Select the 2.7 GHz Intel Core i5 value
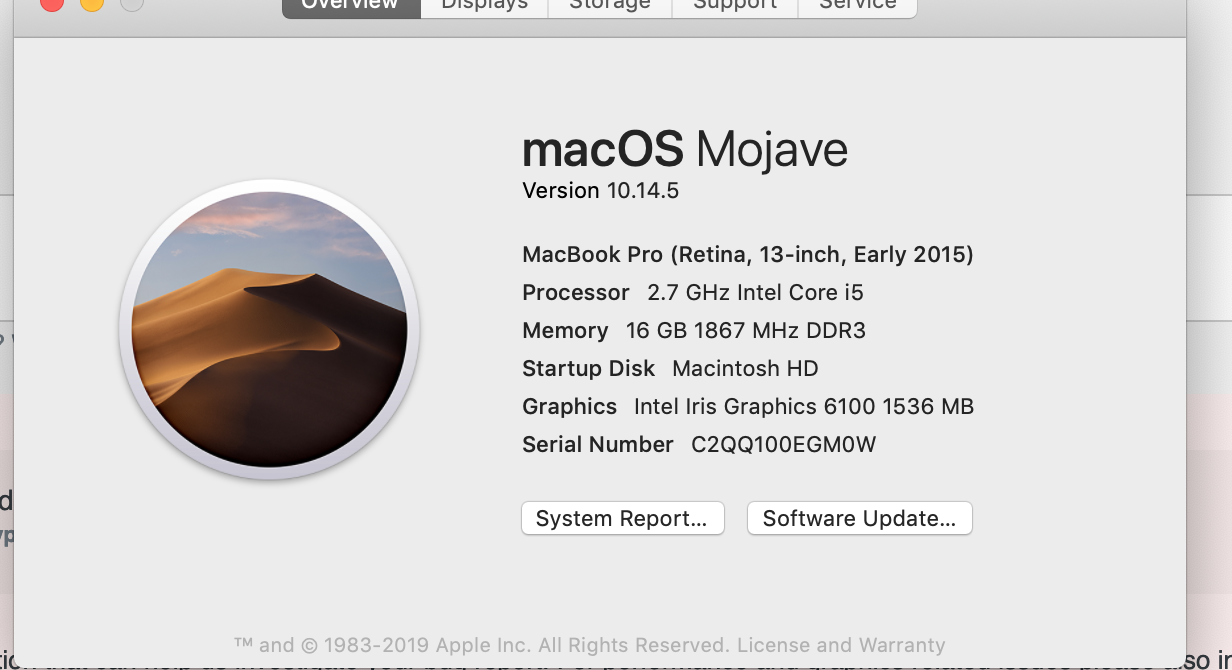The image size is (1232, 670). pos(755,293)
